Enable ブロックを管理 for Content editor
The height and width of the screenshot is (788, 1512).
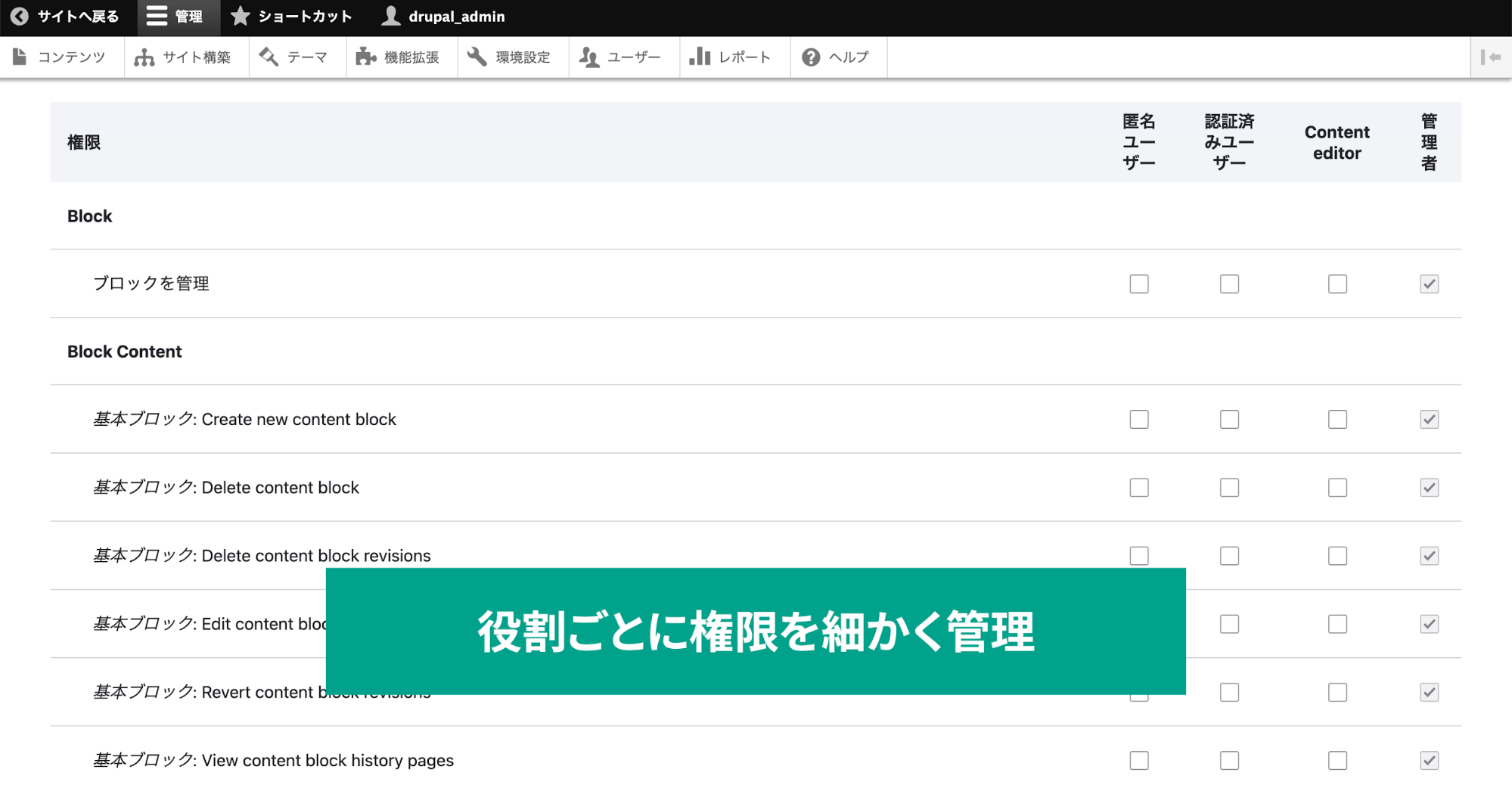tap(1337, 284)
